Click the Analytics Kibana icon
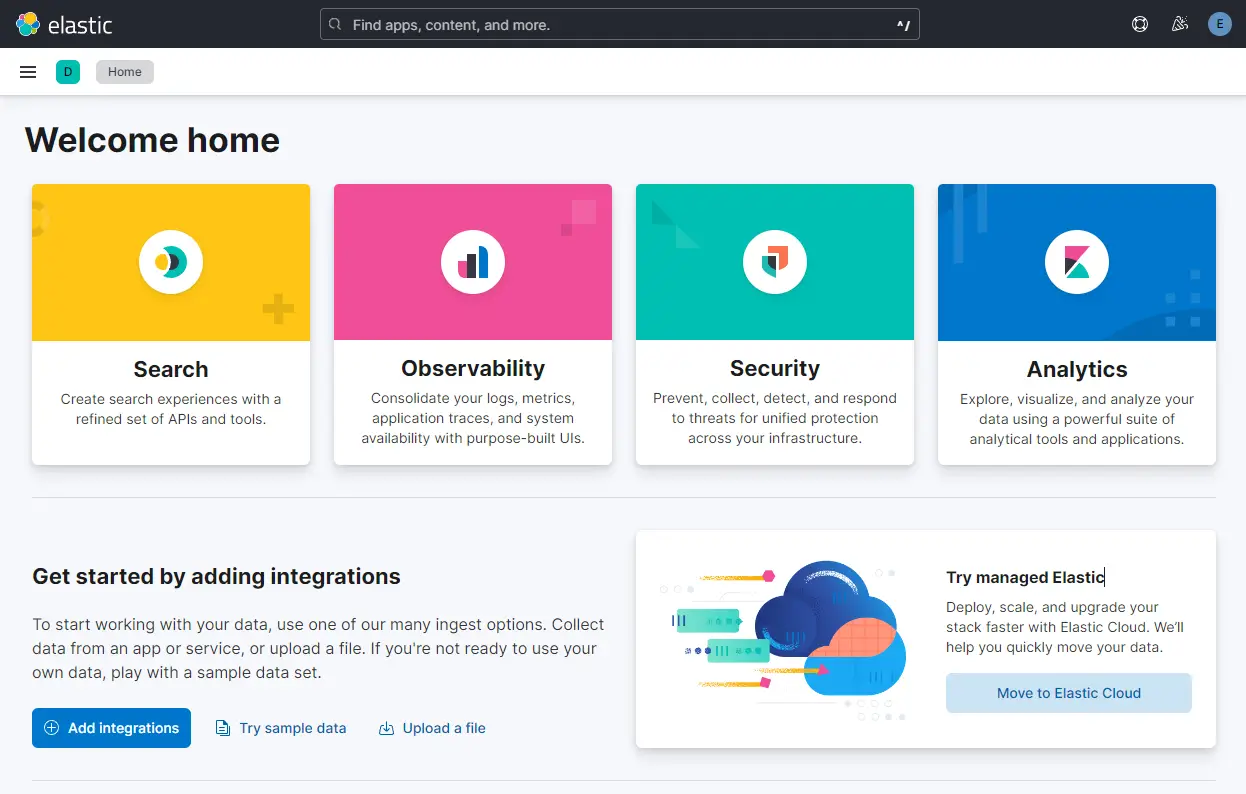The height and width of the screenshot is (794, 1246). [x=1077, y=262]
